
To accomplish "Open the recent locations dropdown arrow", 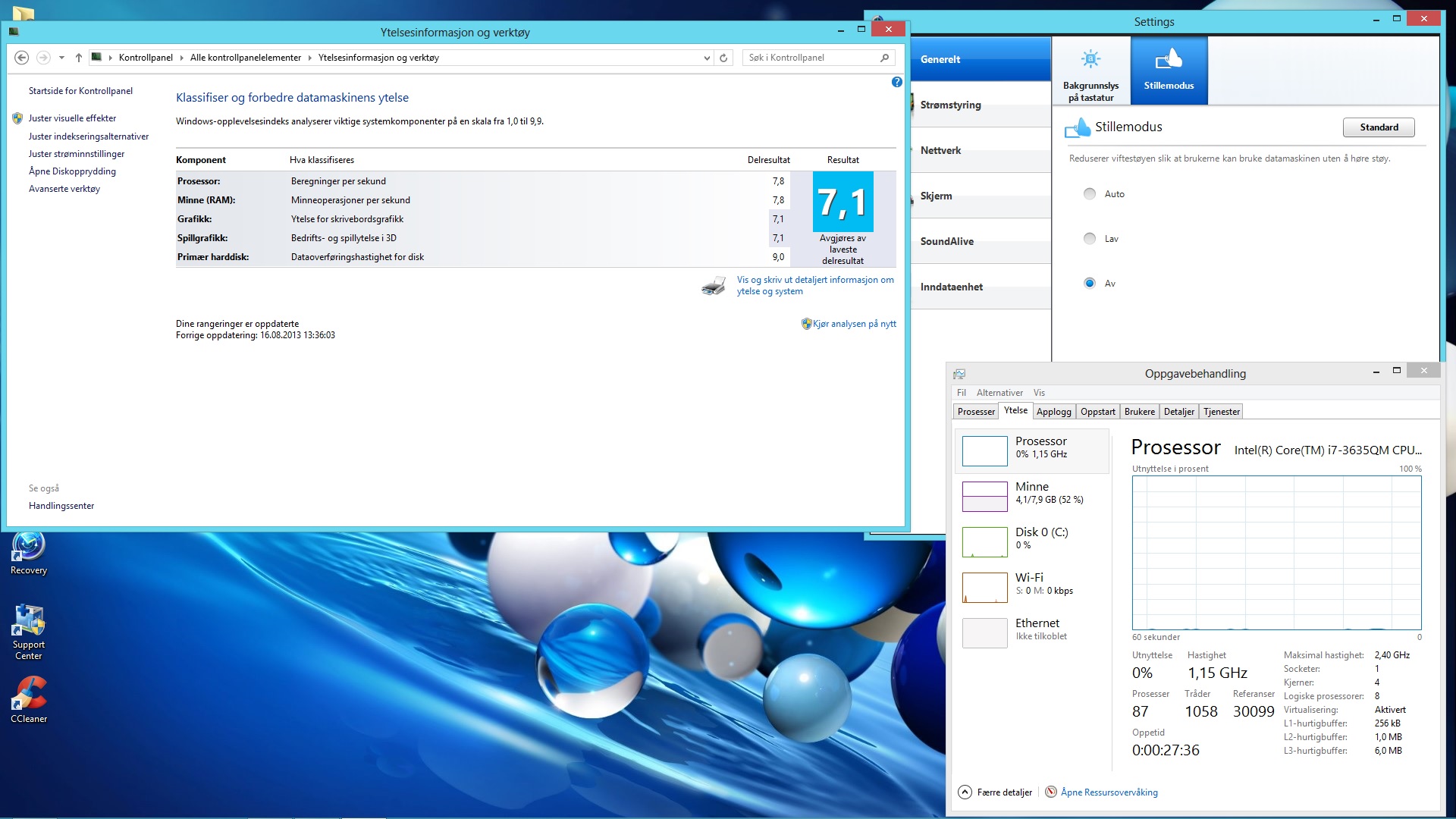I will pyautogui.click(x=61, y=58).
